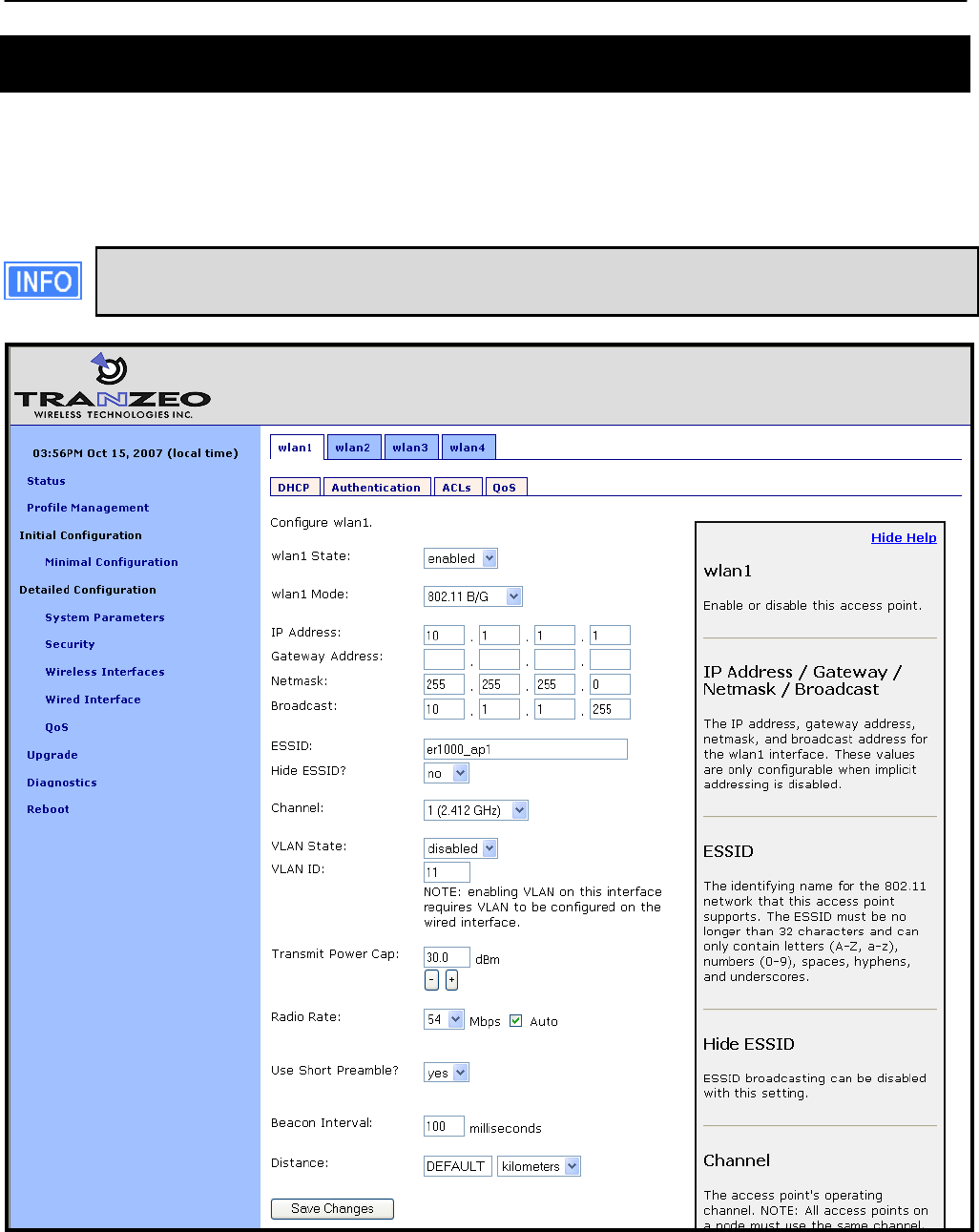Toggle the Radio Rate Auto checkbox

[516, 1020]
